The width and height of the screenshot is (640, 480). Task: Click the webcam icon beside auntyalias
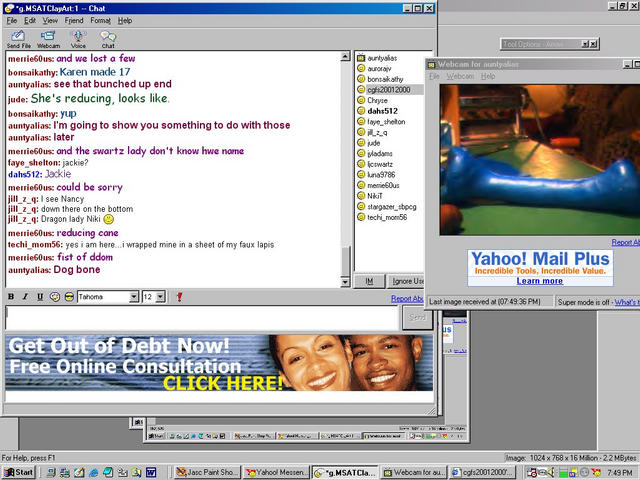361,58
